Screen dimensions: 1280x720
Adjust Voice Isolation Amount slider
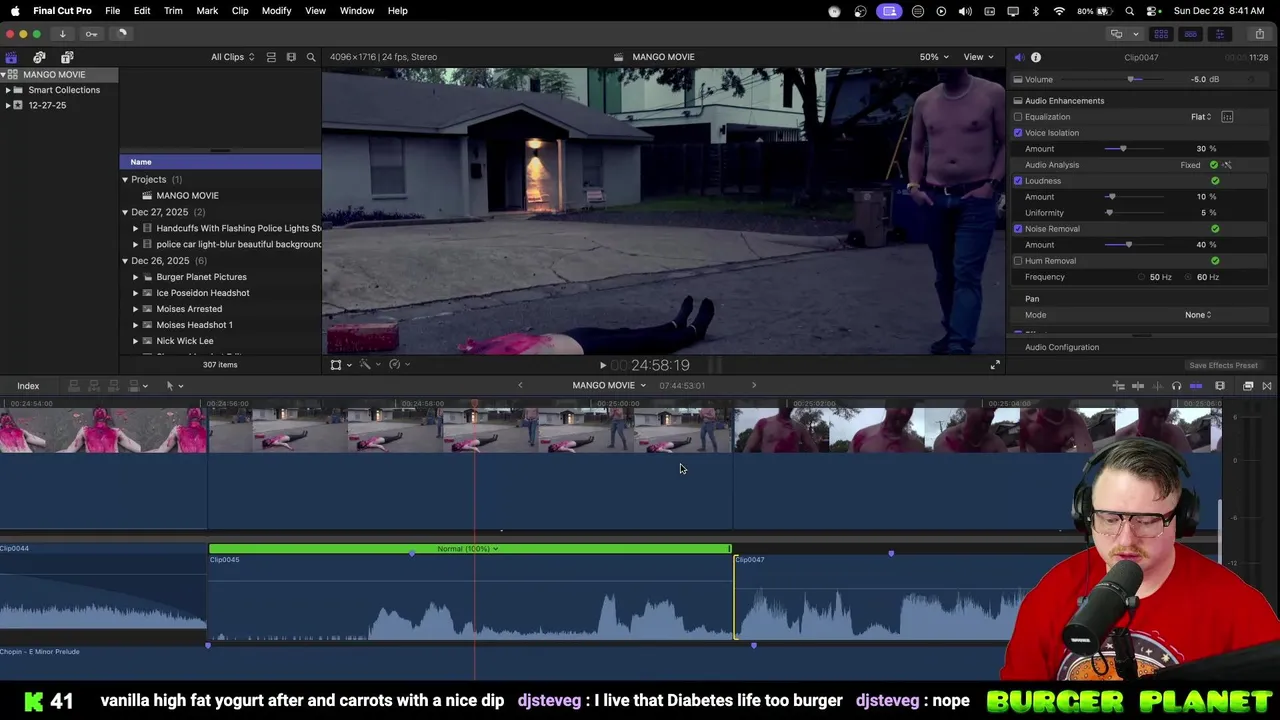pyautogui.click(x=1123, y=149)
